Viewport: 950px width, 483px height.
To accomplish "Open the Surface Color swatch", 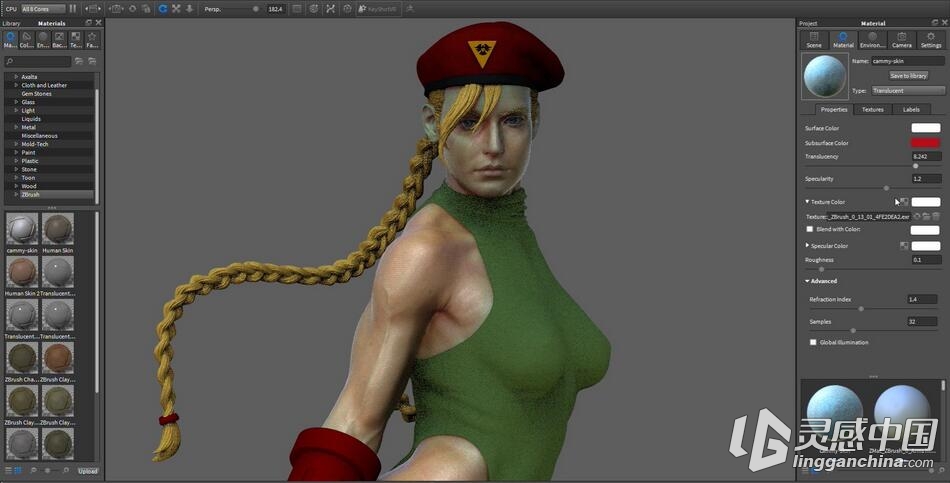I will click(x=926, y=128).
